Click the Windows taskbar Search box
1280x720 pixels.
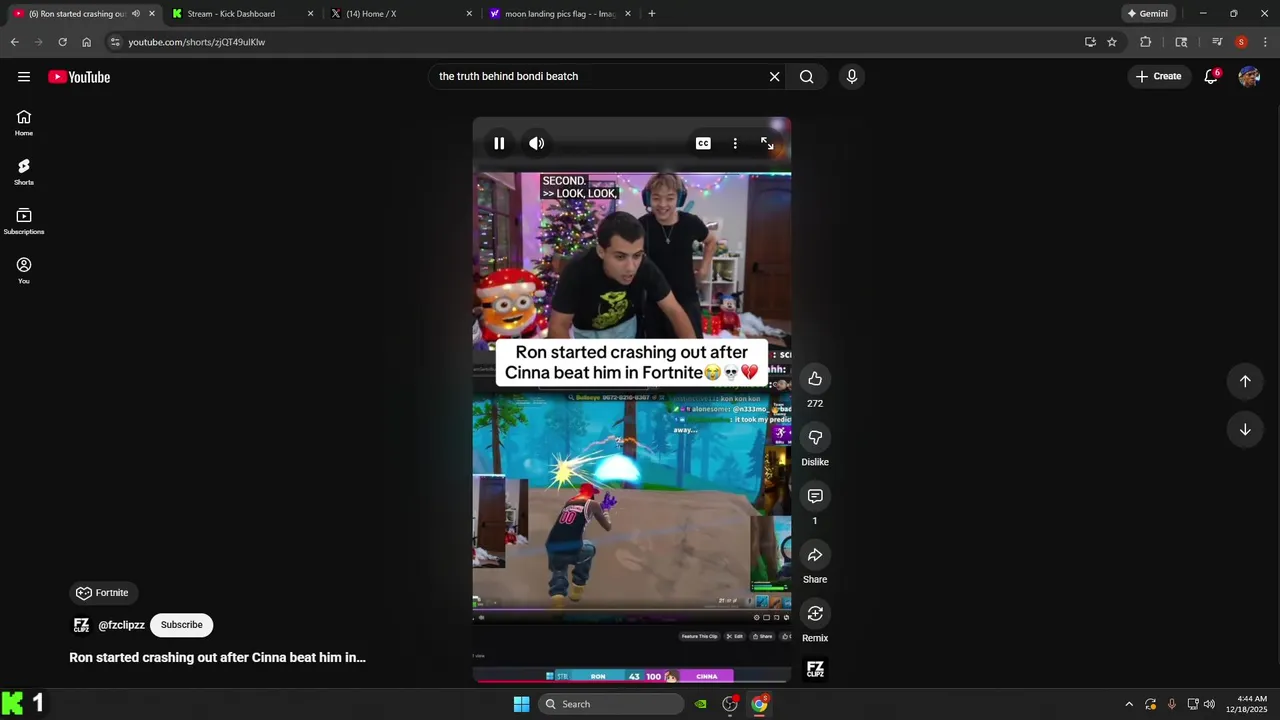[x=611, y=704]
